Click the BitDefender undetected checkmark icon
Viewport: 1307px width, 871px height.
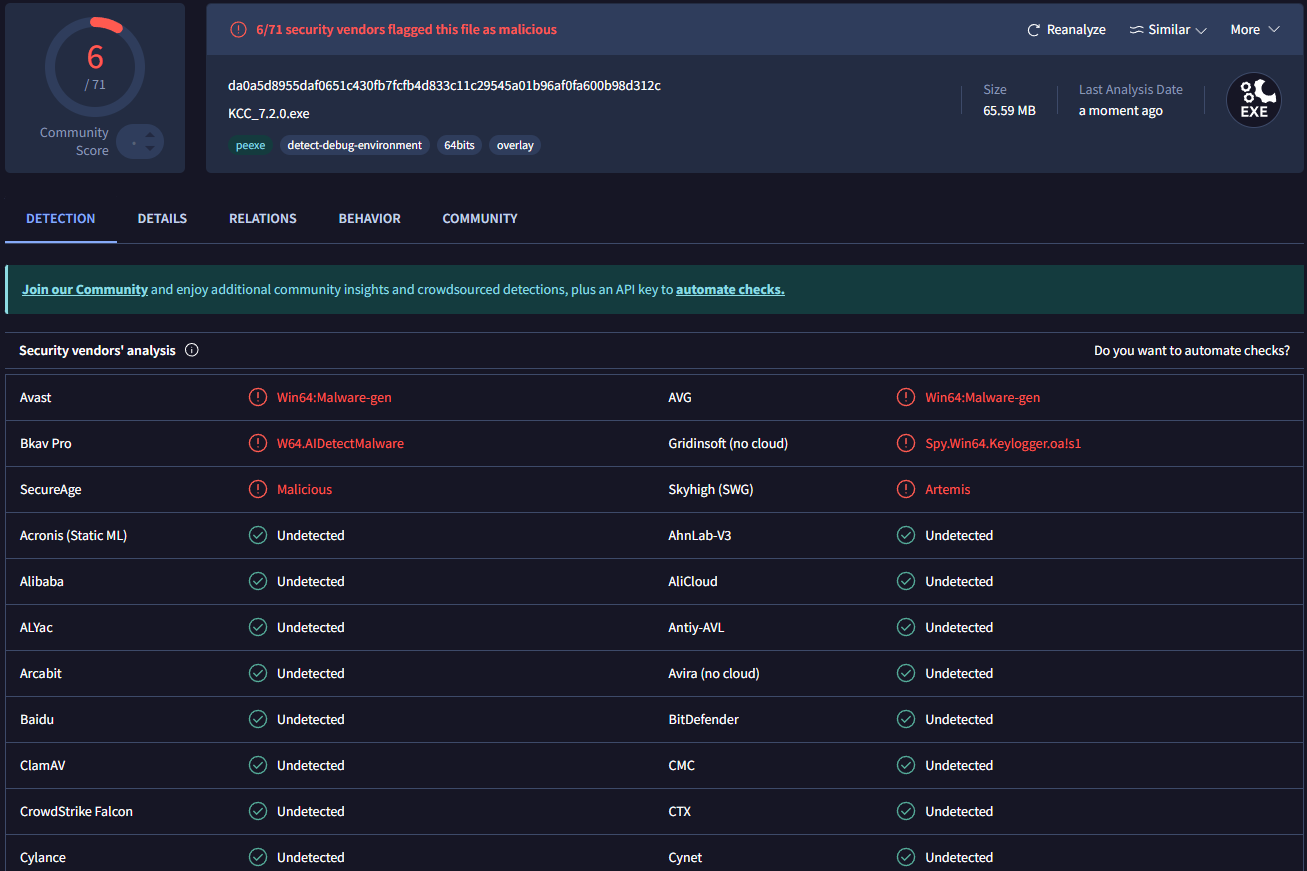click(906, 720)
